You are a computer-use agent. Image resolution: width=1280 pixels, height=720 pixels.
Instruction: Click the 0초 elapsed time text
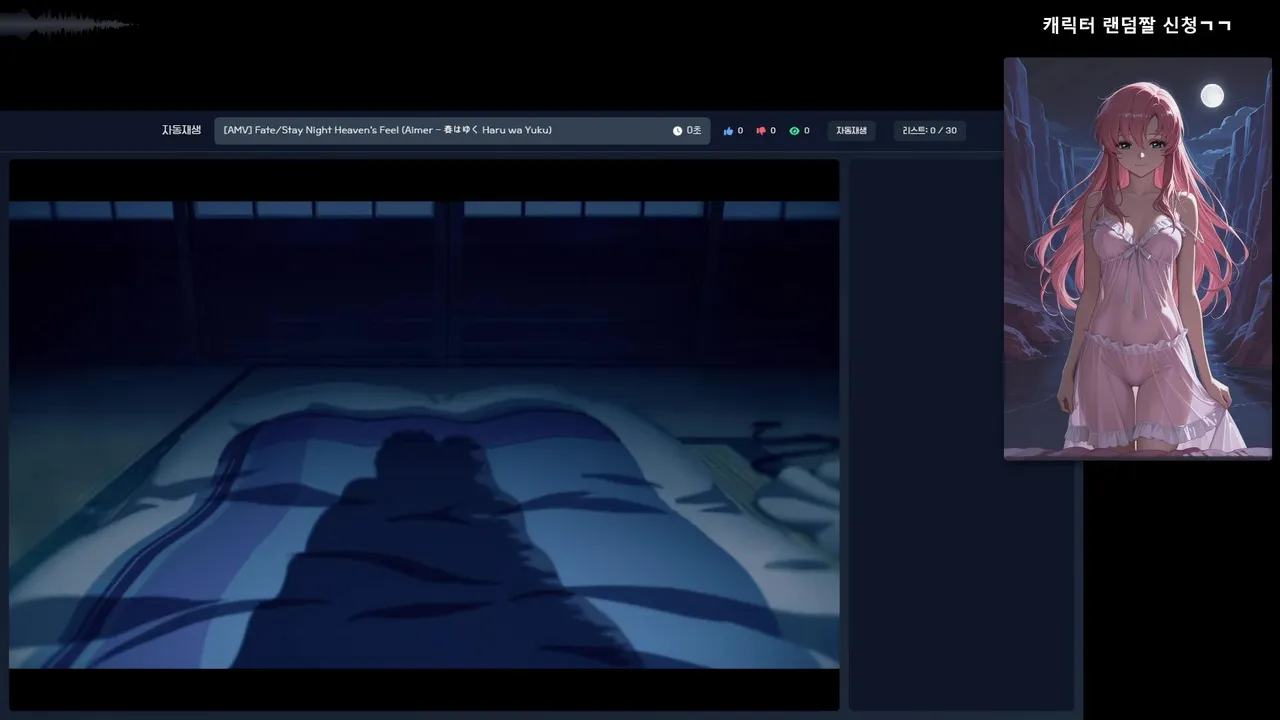coord(694,131)
